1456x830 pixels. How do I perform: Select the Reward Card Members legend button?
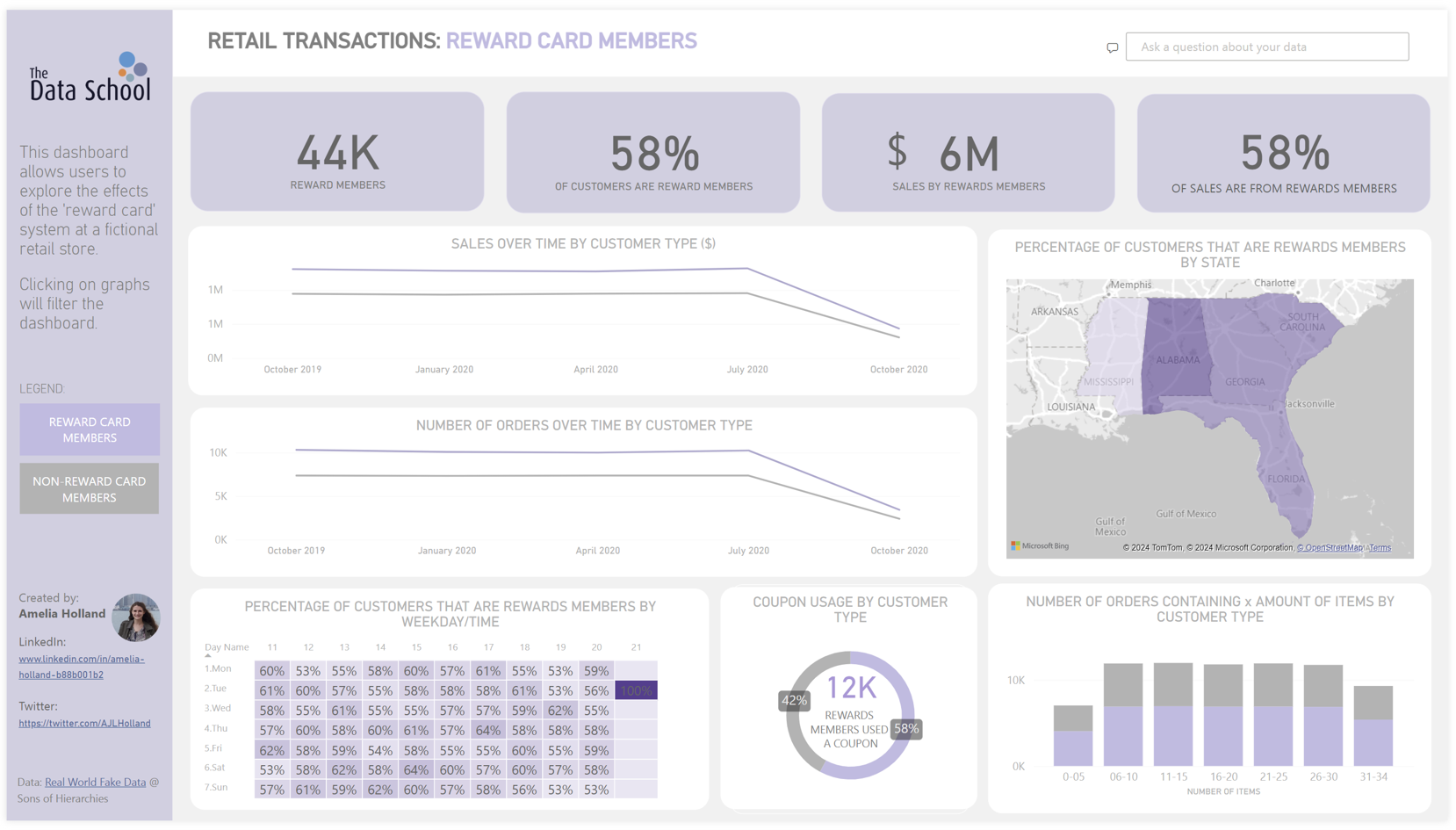(90, 429)
